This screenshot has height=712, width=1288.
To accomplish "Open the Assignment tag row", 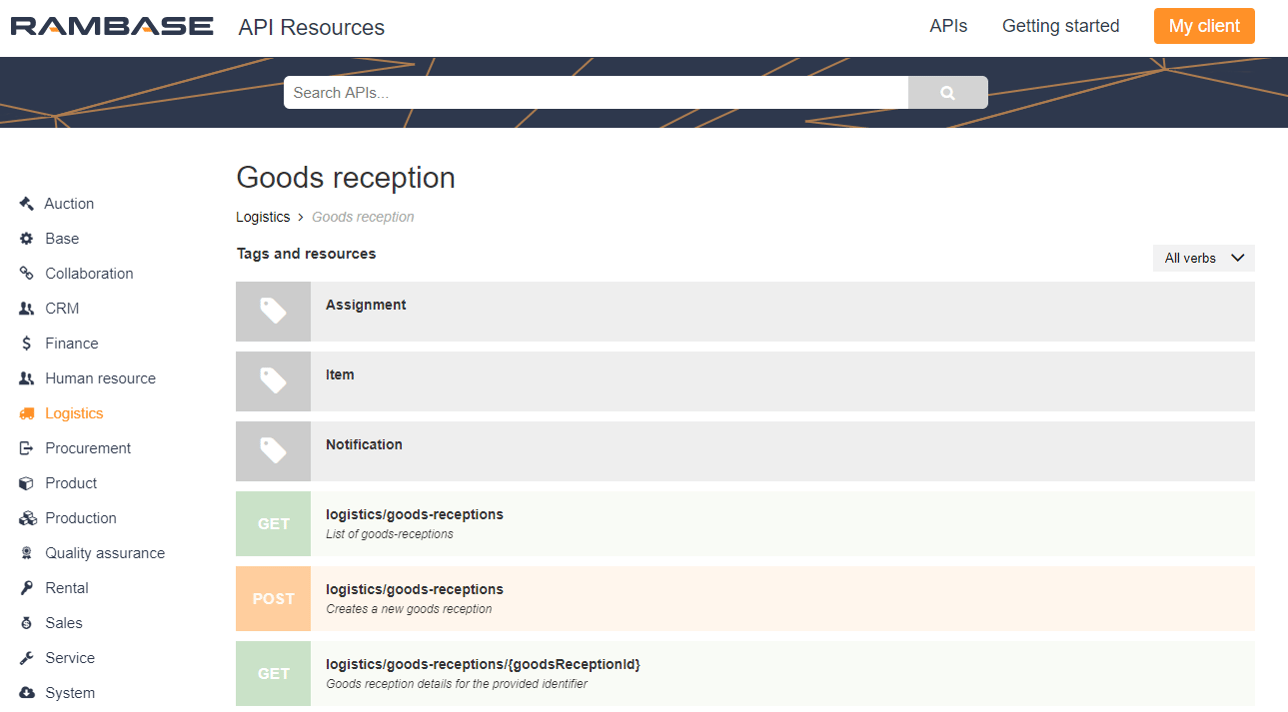I will [745, 311].
